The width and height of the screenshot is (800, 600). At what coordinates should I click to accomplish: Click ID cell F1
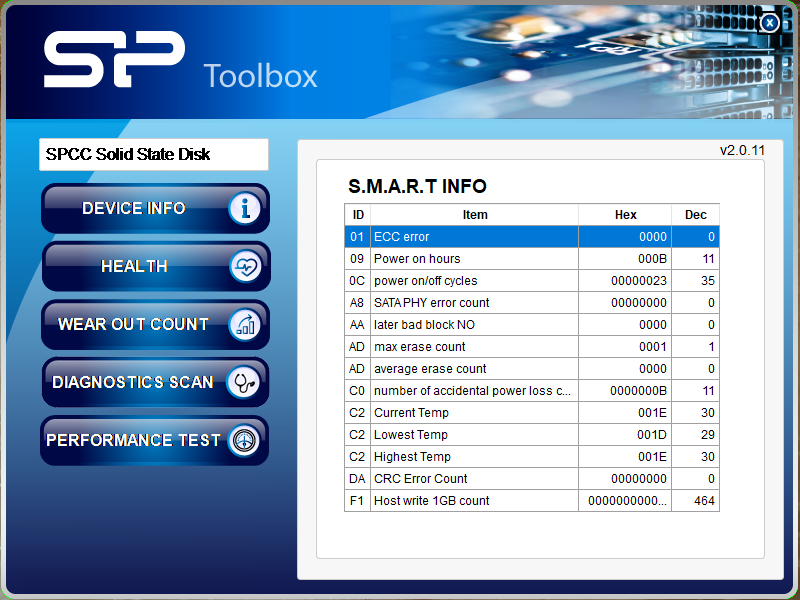(x=357, y=501)
